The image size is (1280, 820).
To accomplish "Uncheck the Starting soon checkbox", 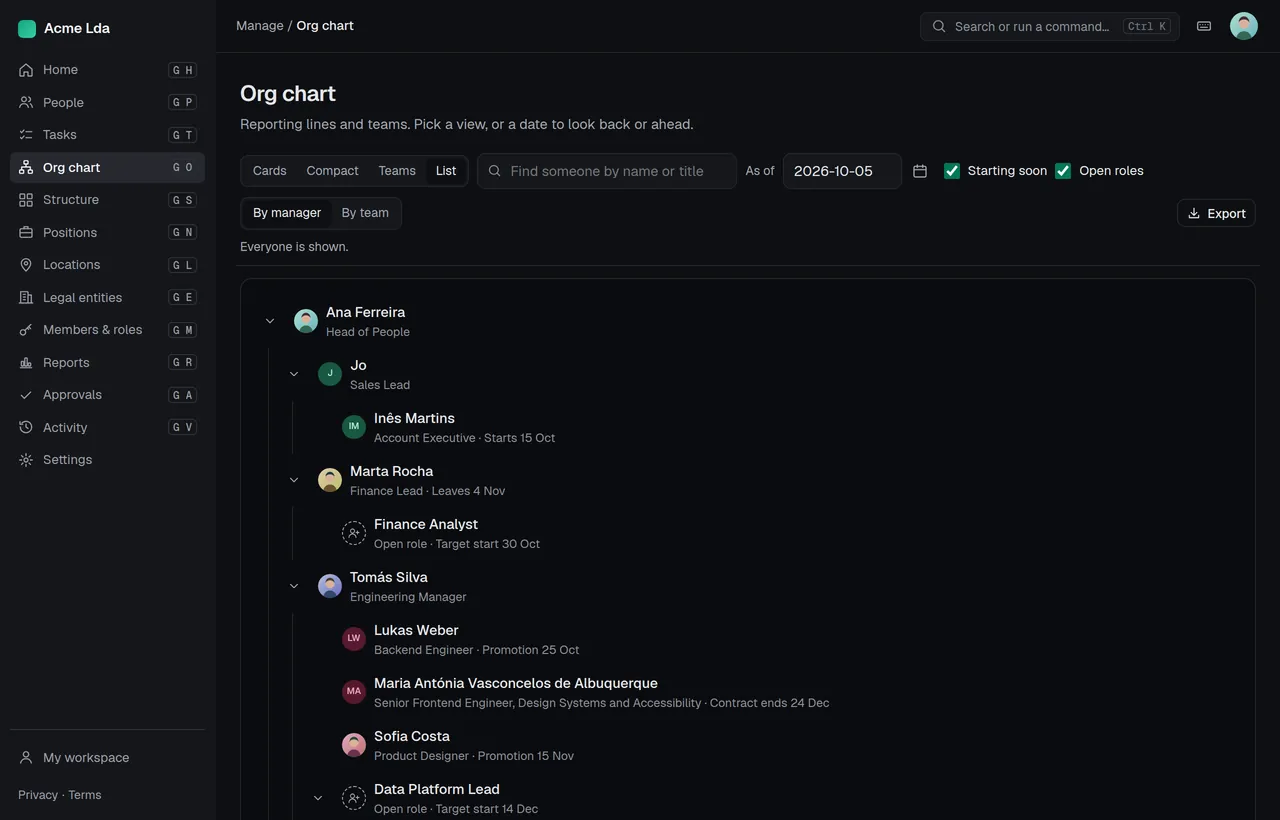I will [952, 171].
